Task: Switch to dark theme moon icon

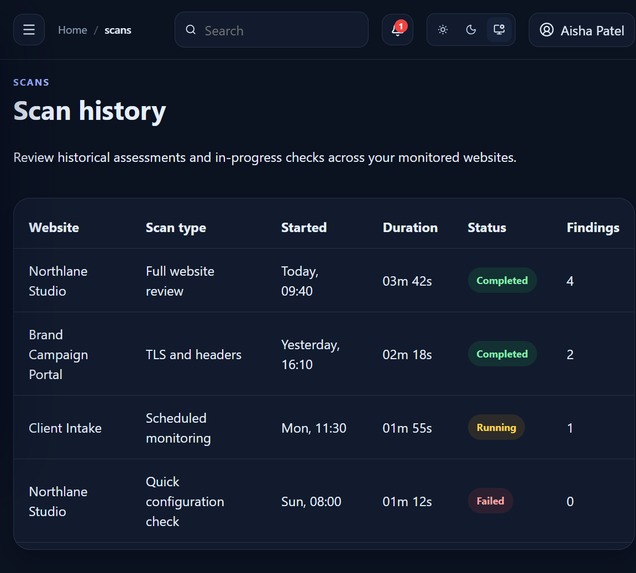Action: tap(471, 30)
